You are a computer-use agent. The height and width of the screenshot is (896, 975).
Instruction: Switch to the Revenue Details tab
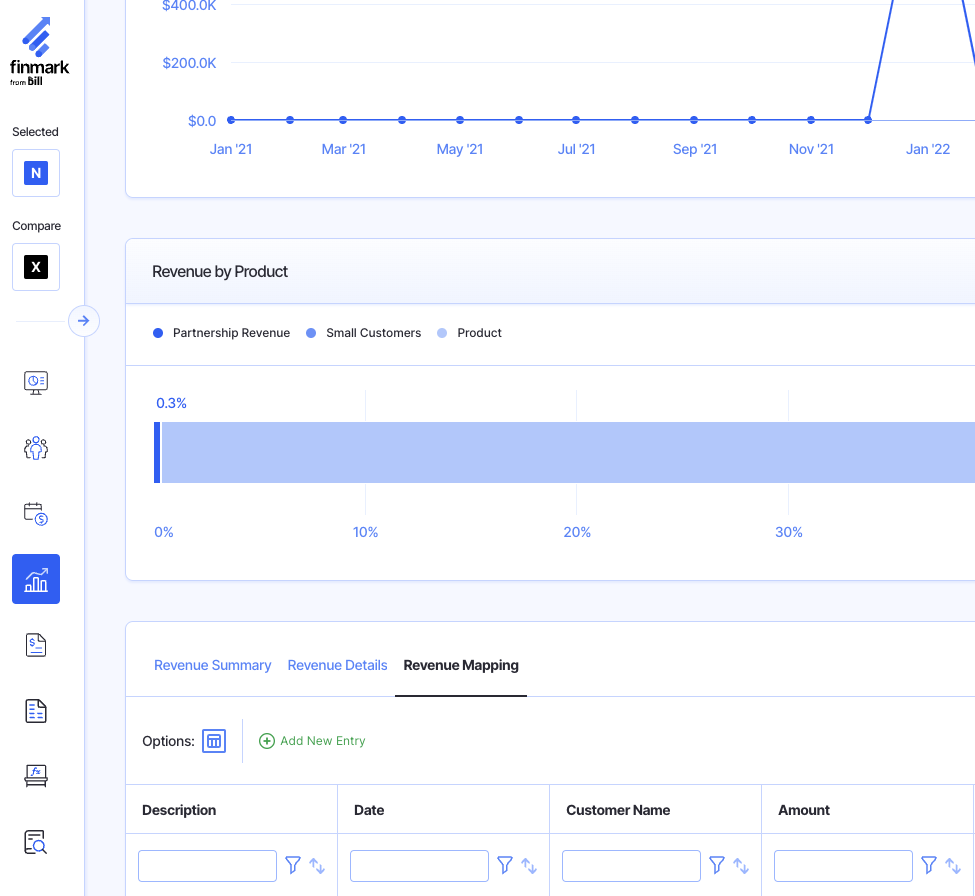tap(337, 665)
